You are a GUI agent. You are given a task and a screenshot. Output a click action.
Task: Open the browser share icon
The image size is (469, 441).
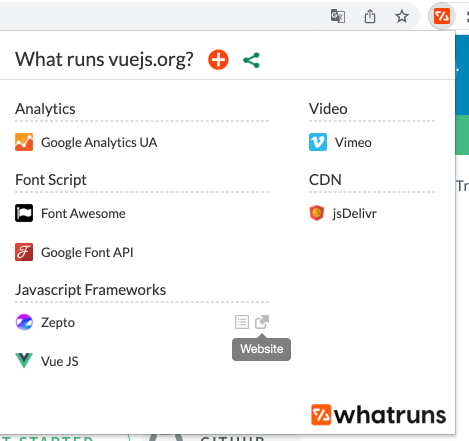tap(370, 16)
